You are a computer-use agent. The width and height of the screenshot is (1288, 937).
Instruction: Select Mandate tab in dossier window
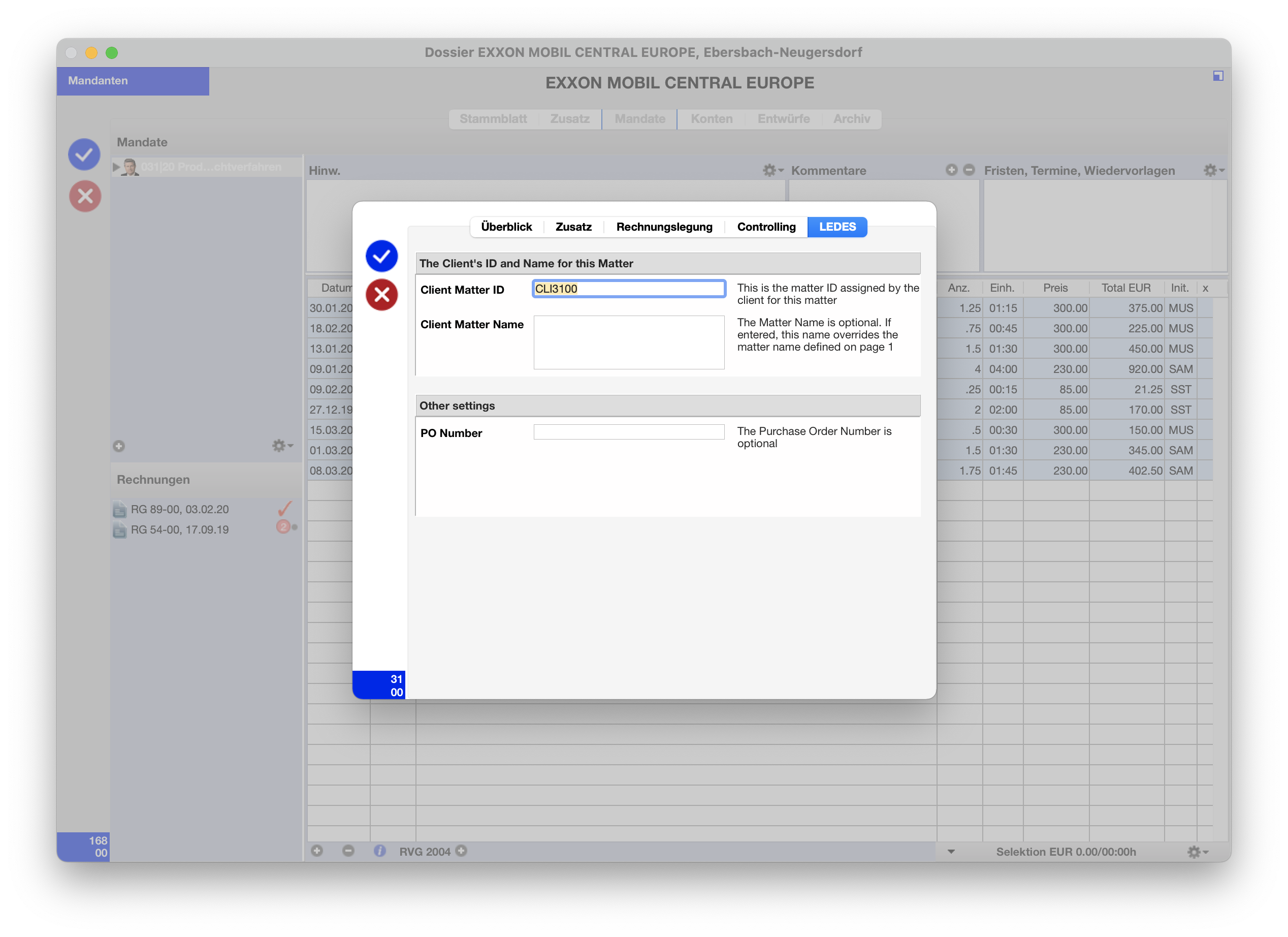tap(639, 119)
